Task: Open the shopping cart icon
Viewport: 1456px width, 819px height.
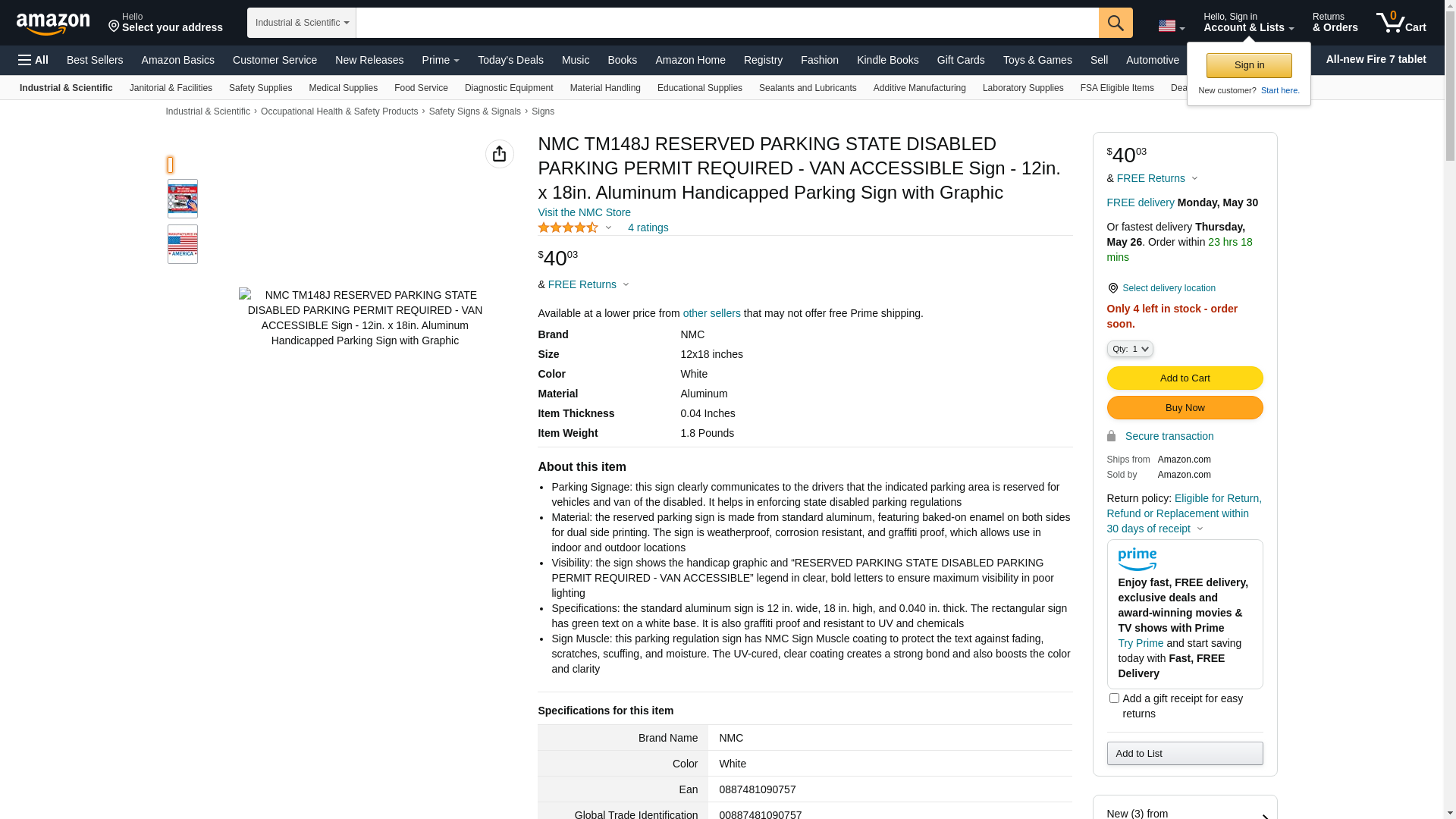Action: point(1401,23)
